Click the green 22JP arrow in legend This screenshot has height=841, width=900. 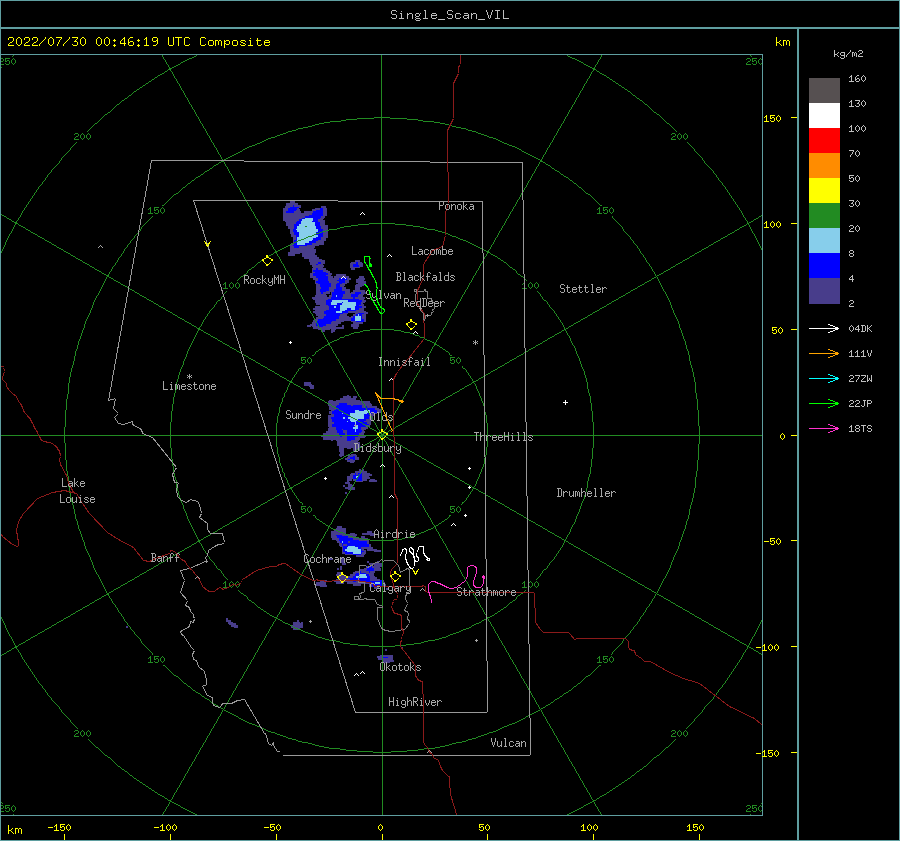pyautogui.click(x=824, y=404)
